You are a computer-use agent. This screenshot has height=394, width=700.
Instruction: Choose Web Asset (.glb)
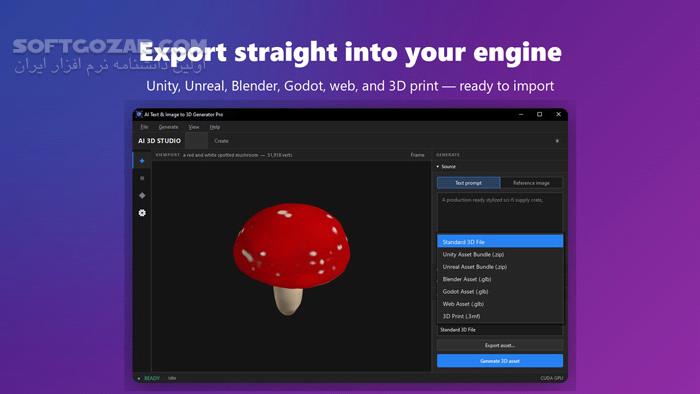[x=500, y=304]
